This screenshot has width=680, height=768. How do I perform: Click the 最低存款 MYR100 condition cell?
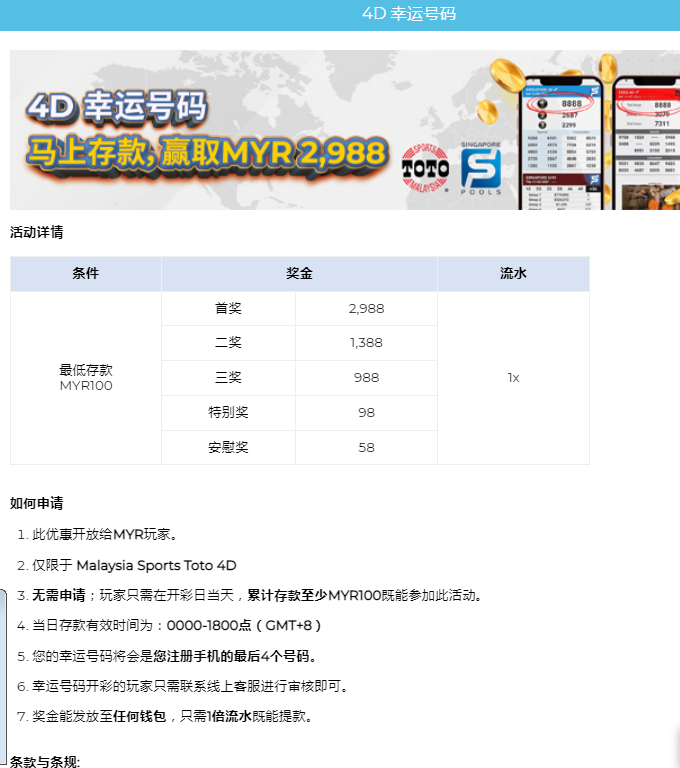pyautogui.click(x=86, y=378)
